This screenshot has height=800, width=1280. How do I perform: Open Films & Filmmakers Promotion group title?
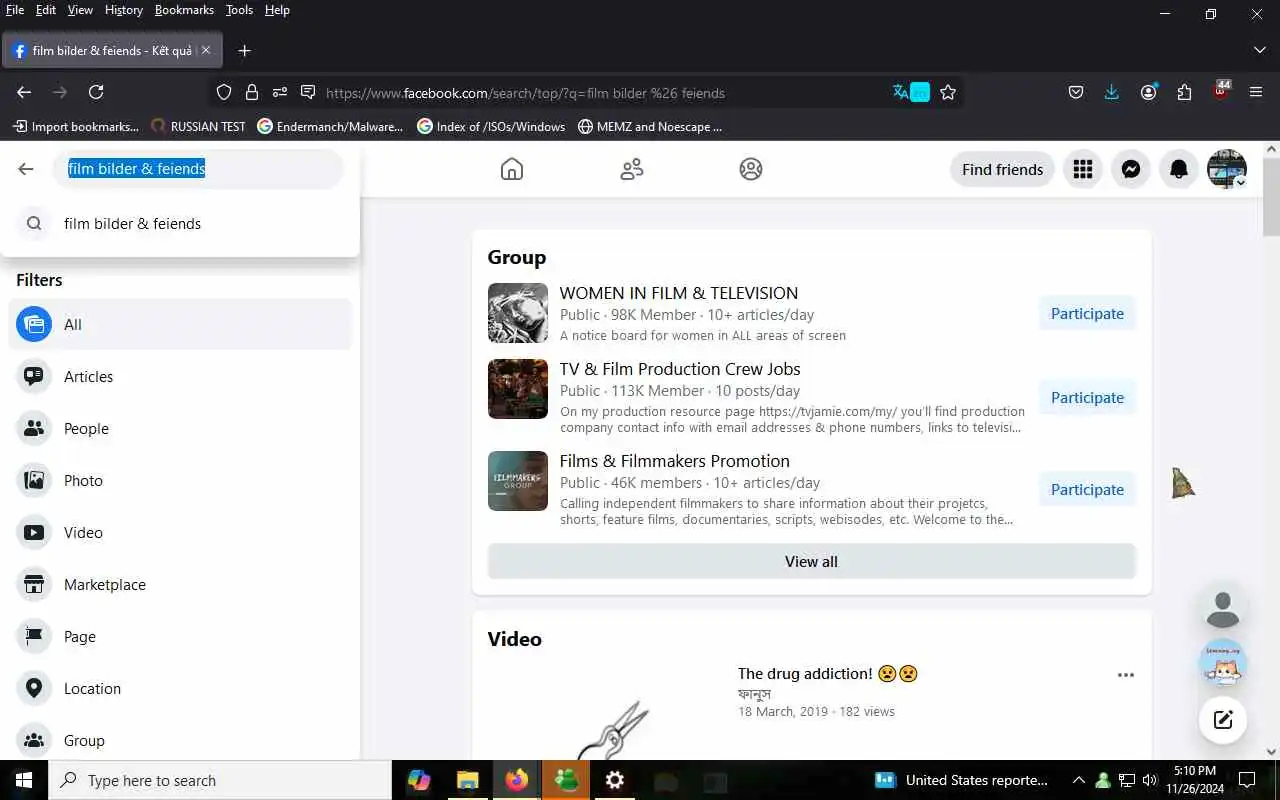[x=675, y=461]
